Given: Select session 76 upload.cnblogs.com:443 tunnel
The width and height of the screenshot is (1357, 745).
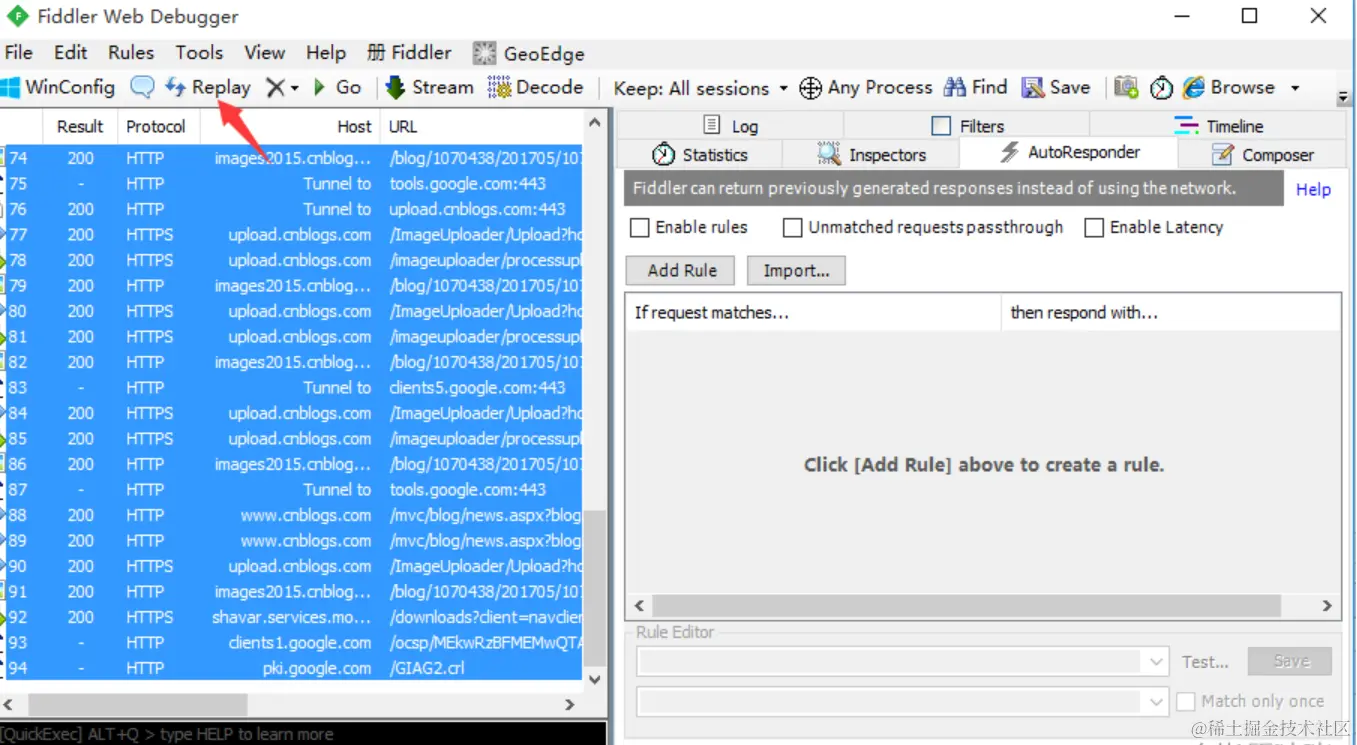Looking at the screenshot, I should click(291, 209).
